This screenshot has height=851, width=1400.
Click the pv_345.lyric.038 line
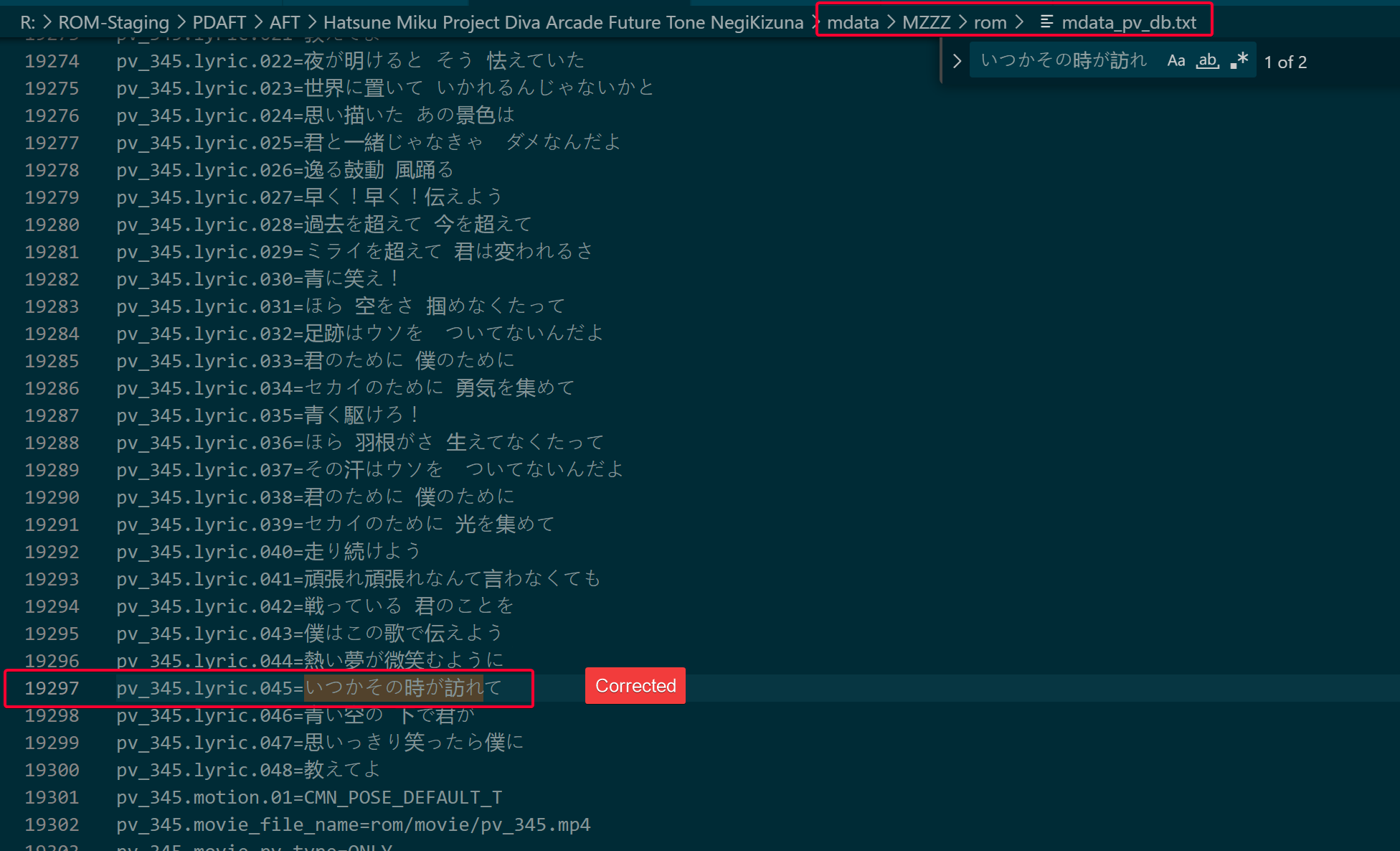pos(316,497)
